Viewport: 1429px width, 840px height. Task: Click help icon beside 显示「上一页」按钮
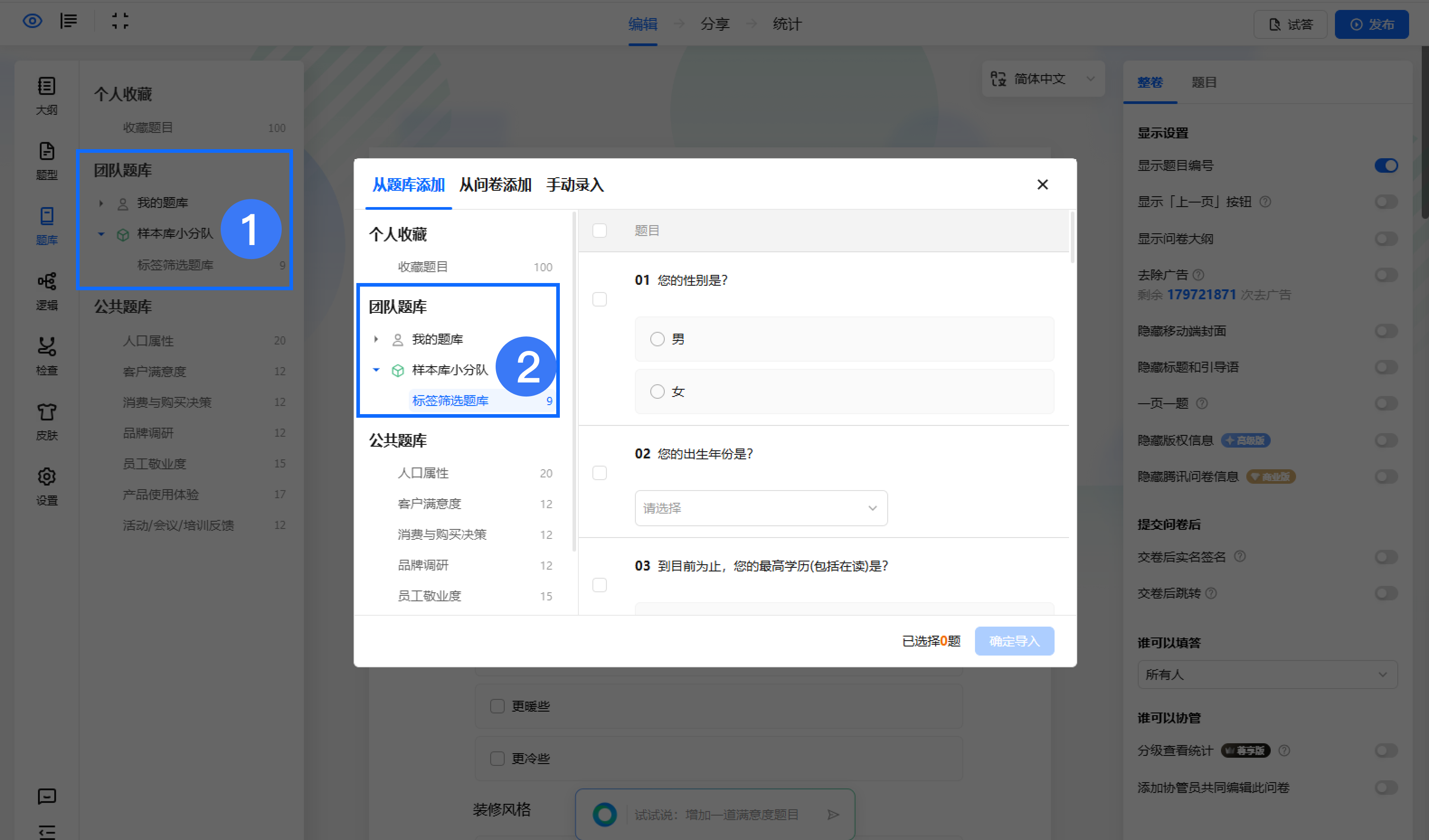[x=1265, y=202]
